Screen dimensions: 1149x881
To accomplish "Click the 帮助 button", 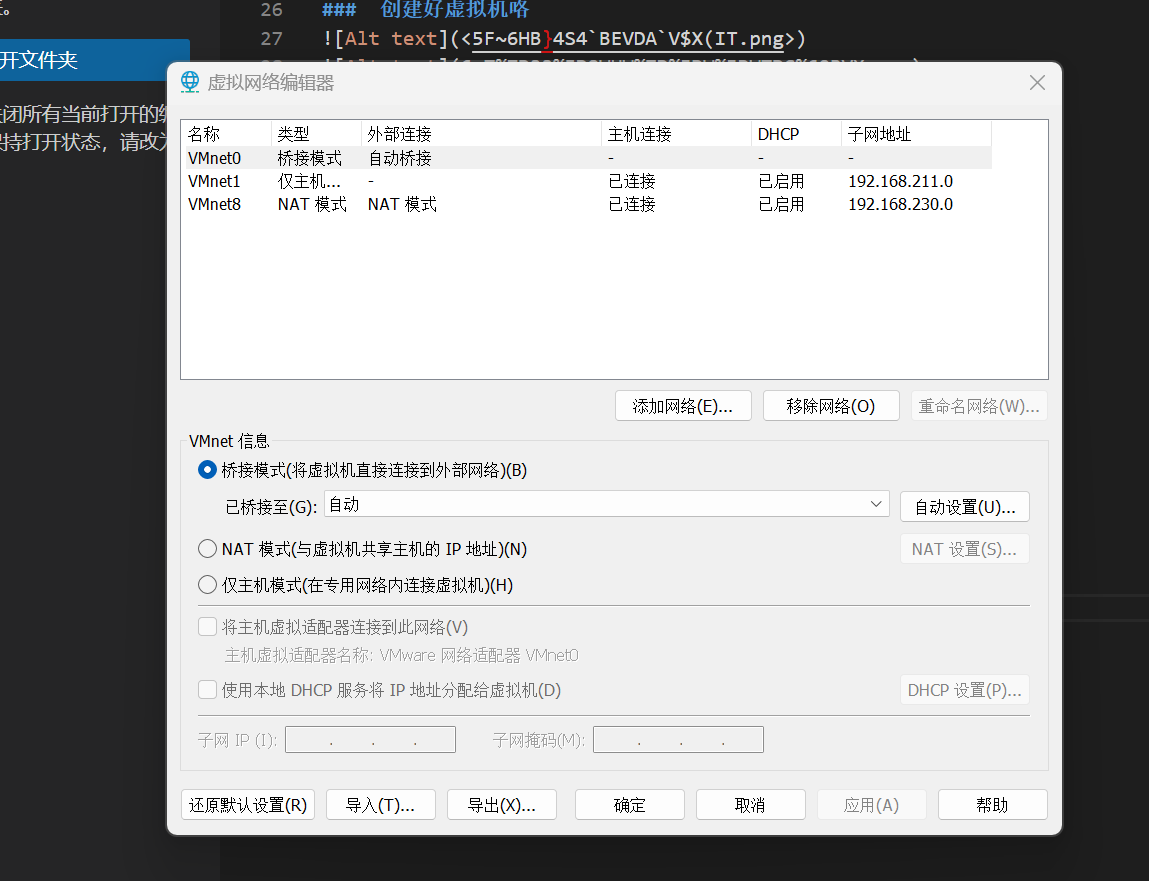I will pyautogui.click(x=992, y=805).
